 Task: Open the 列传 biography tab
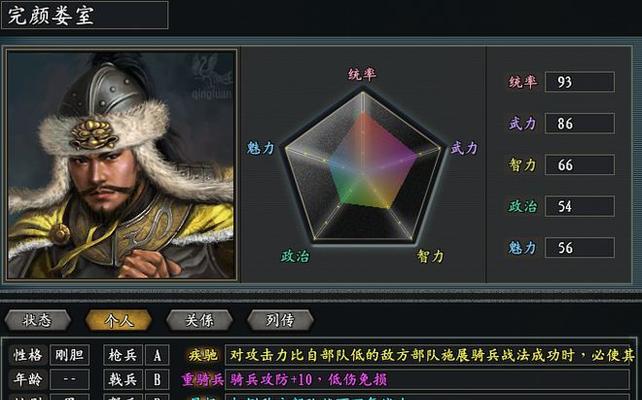pyautogui.click(x=280, y=320)
